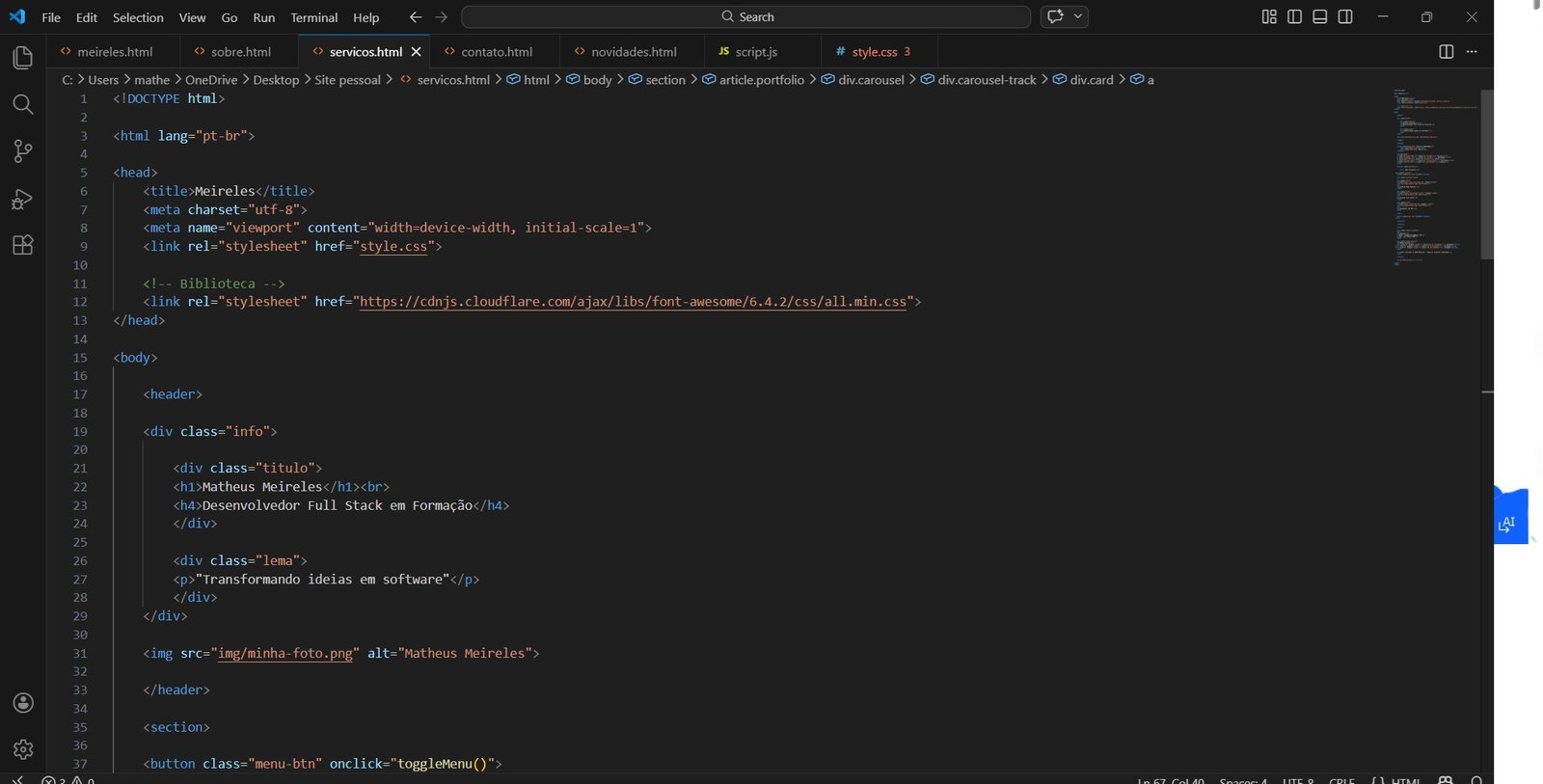Open the Run and Debug view

click(x=23, y=199)
